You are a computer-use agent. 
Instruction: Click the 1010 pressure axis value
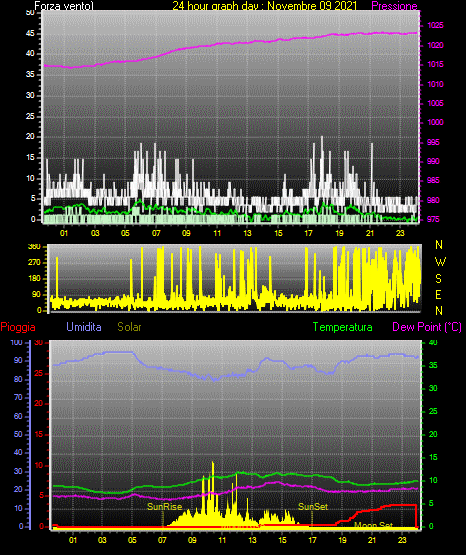point(435,84)
